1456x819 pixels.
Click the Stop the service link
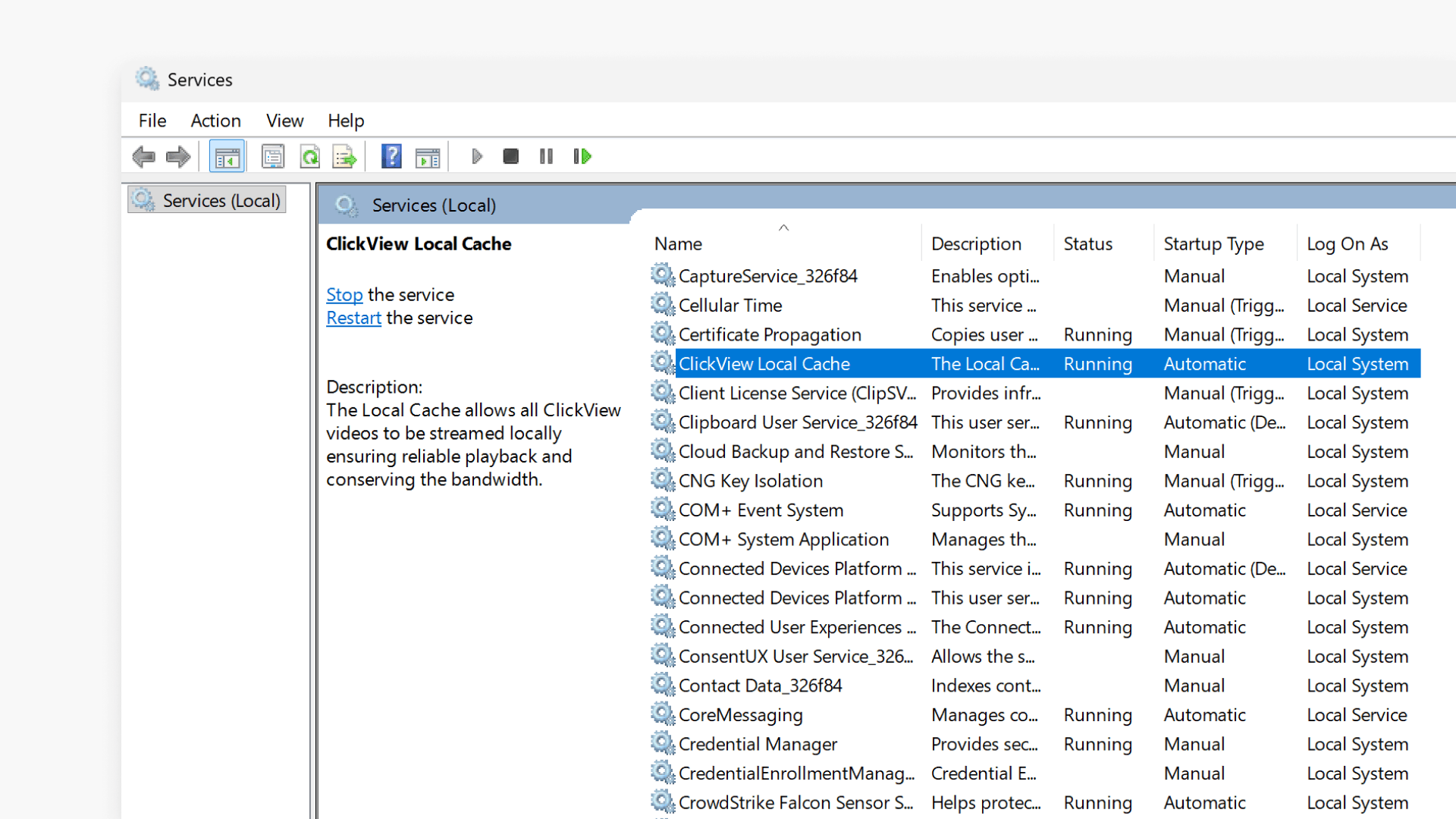coord(344,295)
